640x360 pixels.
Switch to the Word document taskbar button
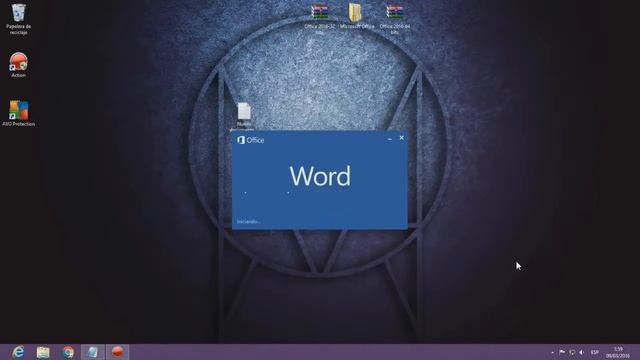(93, 352)
